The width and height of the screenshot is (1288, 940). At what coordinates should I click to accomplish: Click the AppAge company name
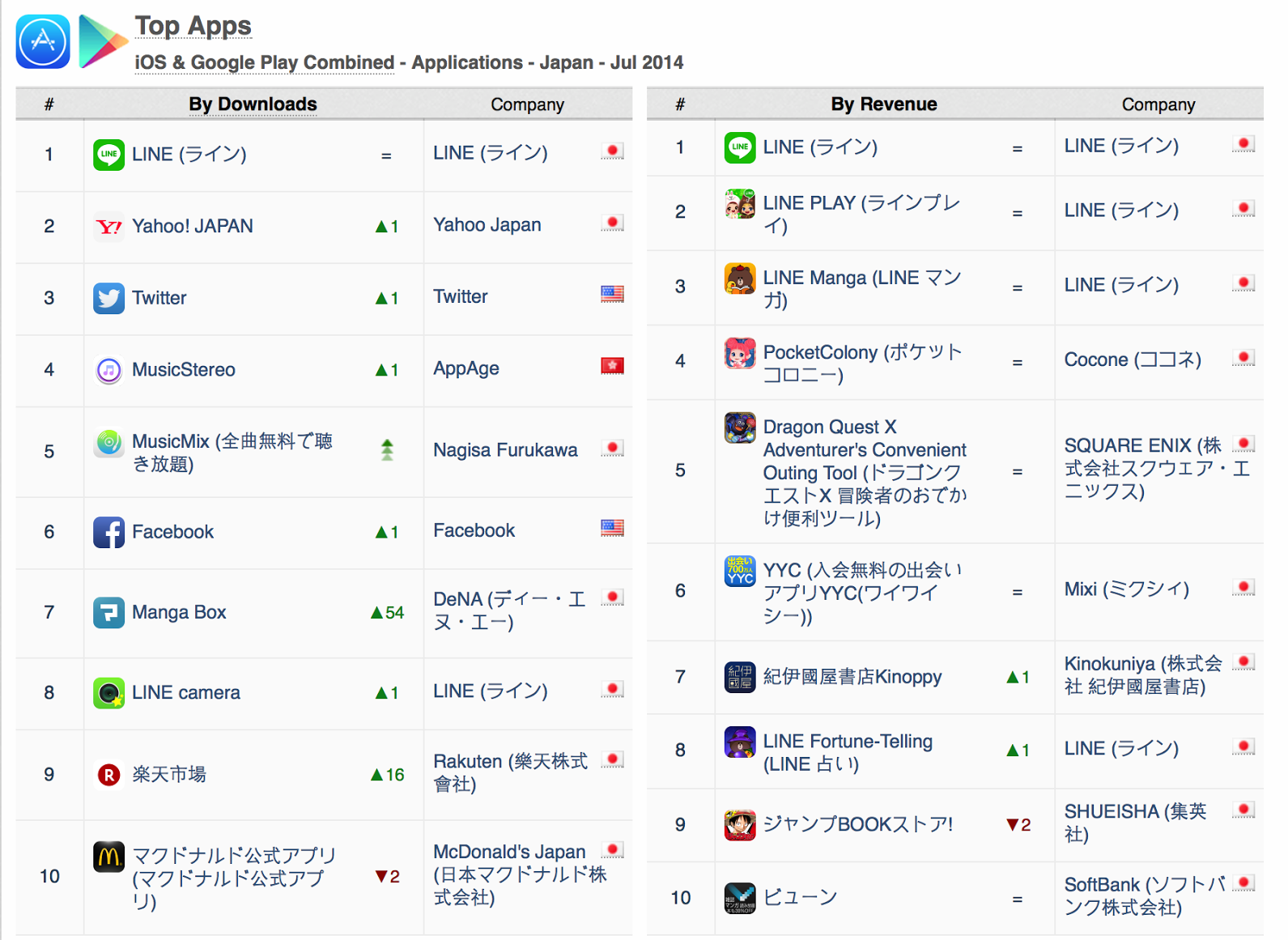point(466,368)
